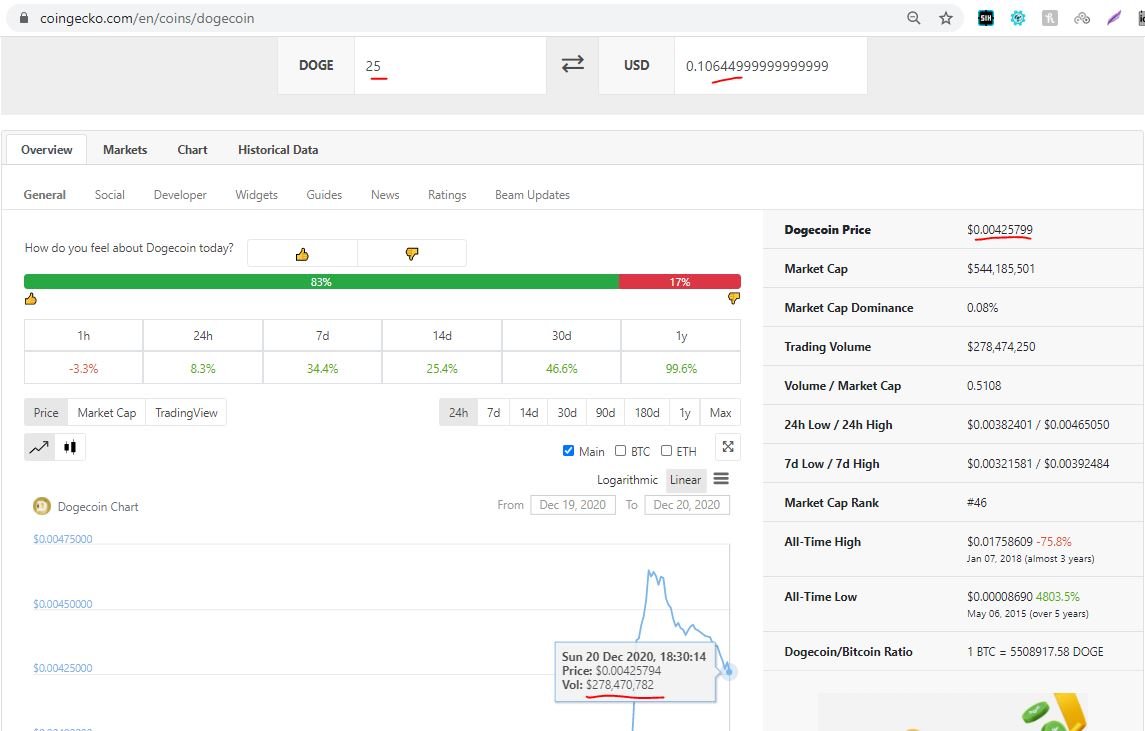Screen dimensions: 1145x731
Task: Click the thumbs up vote button
Action: click(302, 254)
